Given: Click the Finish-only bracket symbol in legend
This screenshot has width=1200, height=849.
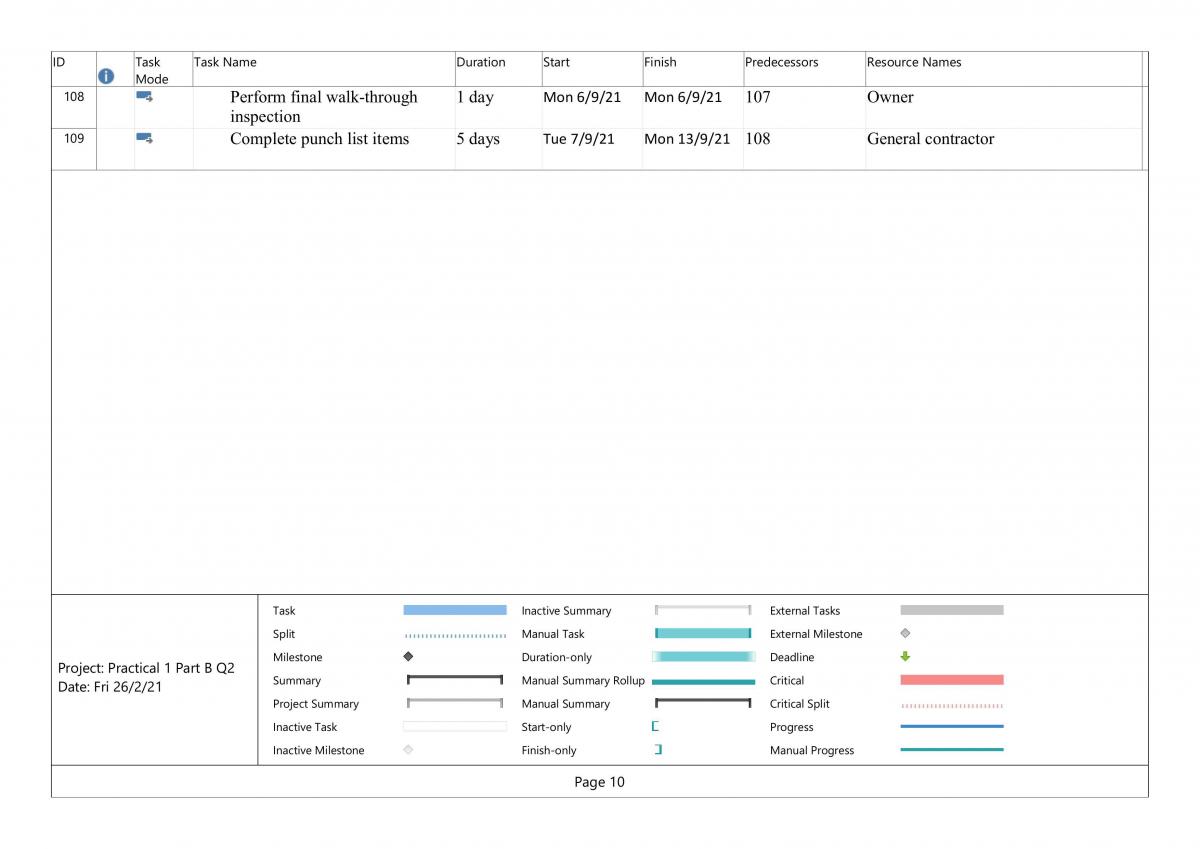Looking at the screenshot, I should click(658, 750).
